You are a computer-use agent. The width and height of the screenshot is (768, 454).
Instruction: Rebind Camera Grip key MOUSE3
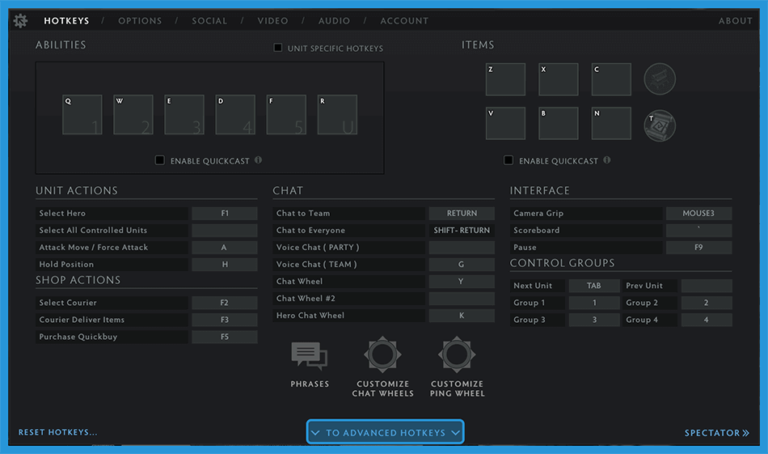pyautogui.click(x=699, y=213)
